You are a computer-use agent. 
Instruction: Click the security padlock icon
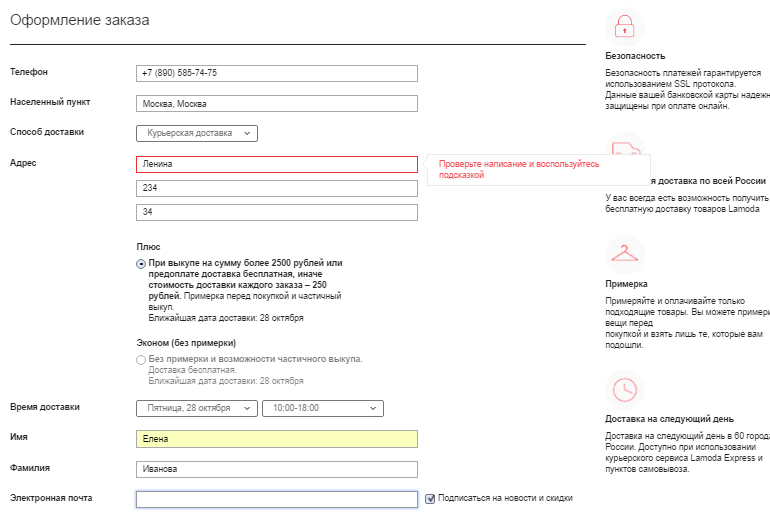pos(625,26)
